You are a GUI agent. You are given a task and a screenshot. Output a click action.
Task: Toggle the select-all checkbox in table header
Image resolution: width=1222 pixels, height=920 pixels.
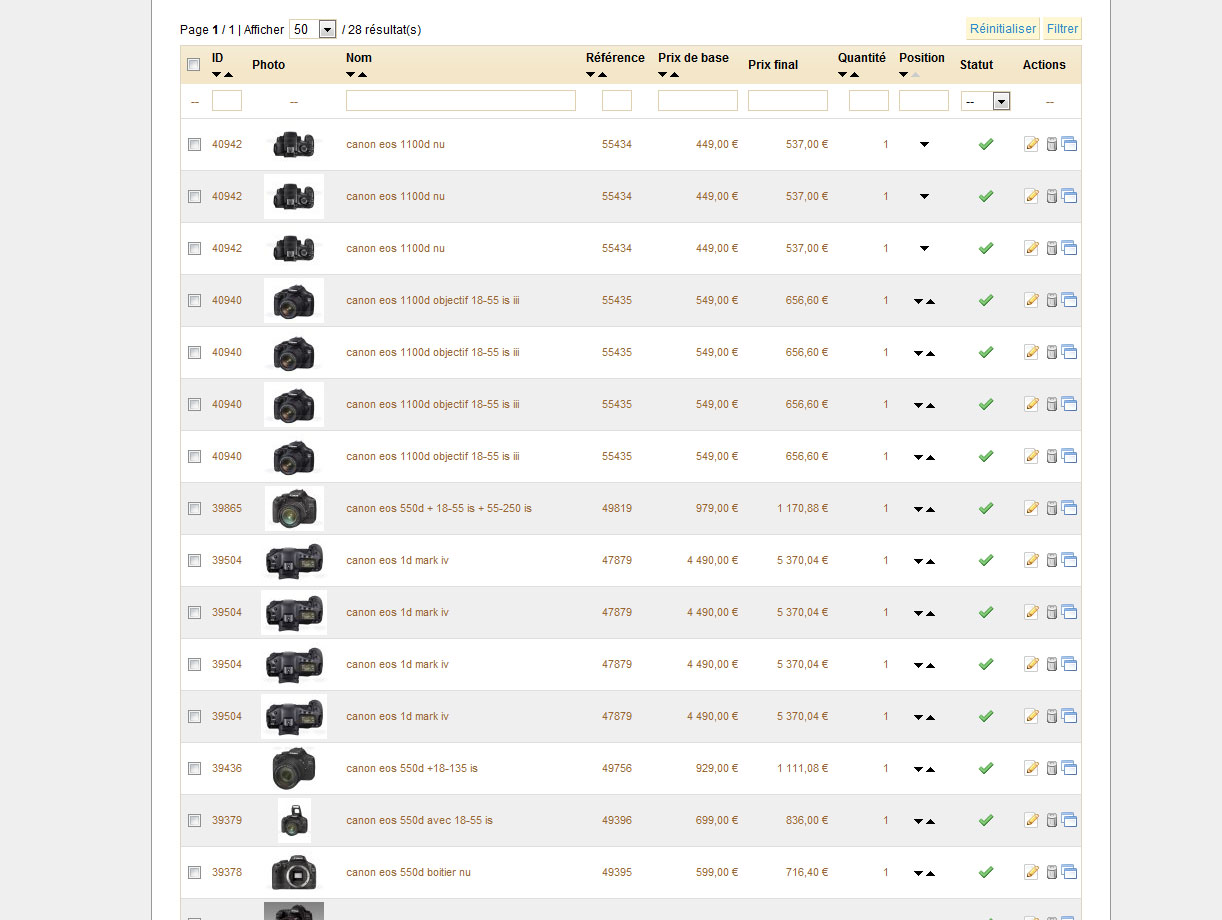point(194,65)
